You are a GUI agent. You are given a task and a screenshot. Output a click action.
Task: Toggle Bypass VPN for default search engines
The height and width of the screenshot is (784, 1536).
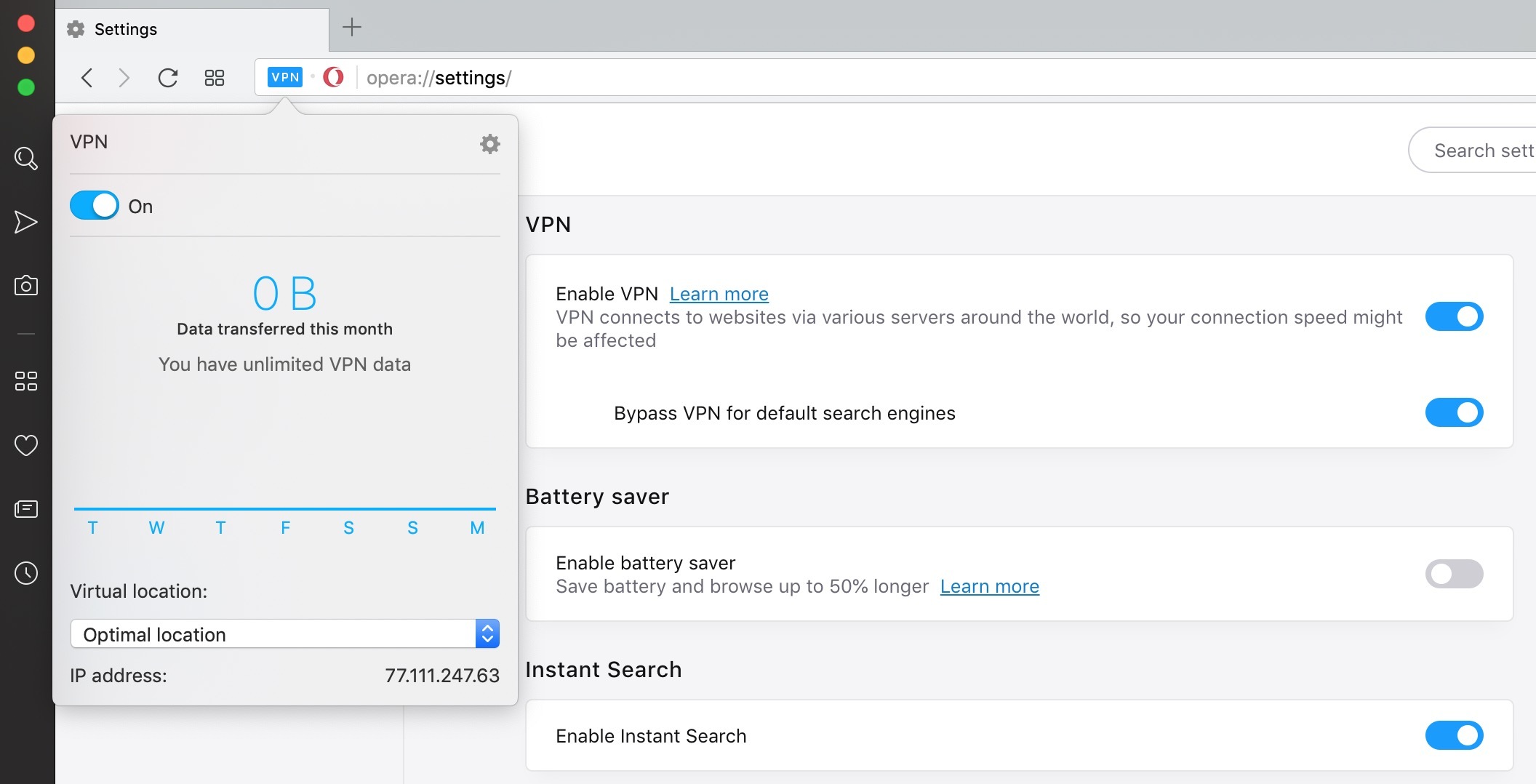coord(1454,413)
